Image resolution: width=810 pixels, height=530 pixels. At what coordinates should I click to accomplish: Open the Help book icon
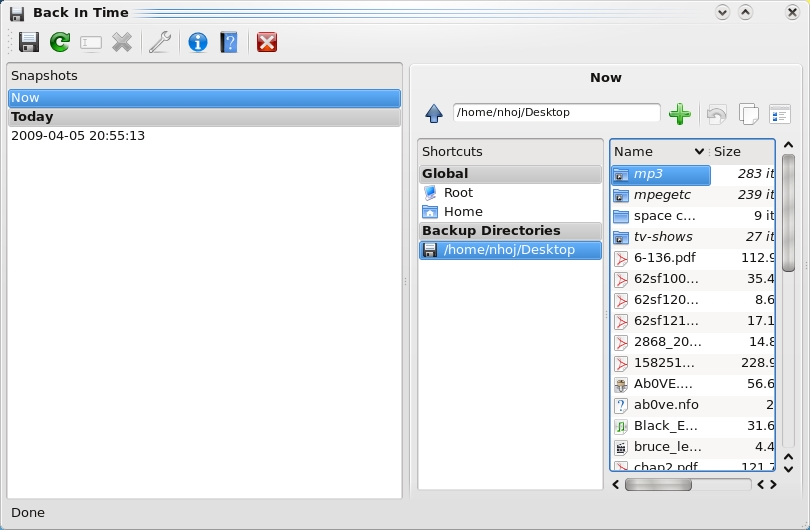point(230,42)
